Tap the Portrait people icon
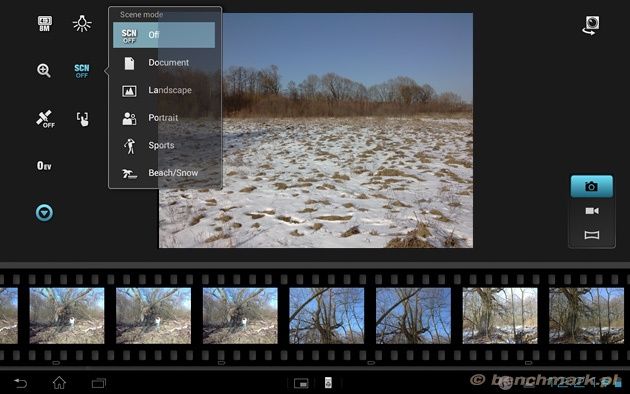The width and height of the screenshot is (630, 394). click(129, 118)
